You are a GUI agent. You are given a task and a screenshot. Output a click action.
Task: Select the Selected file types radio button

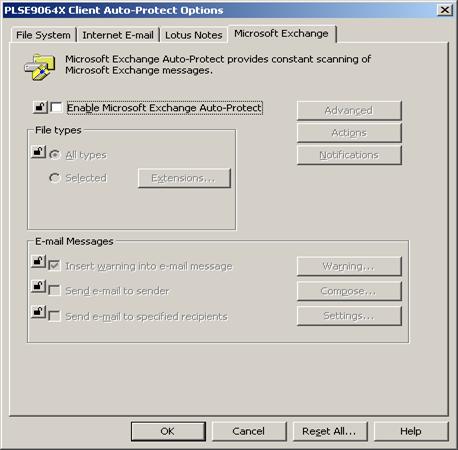tap(55, 178)
